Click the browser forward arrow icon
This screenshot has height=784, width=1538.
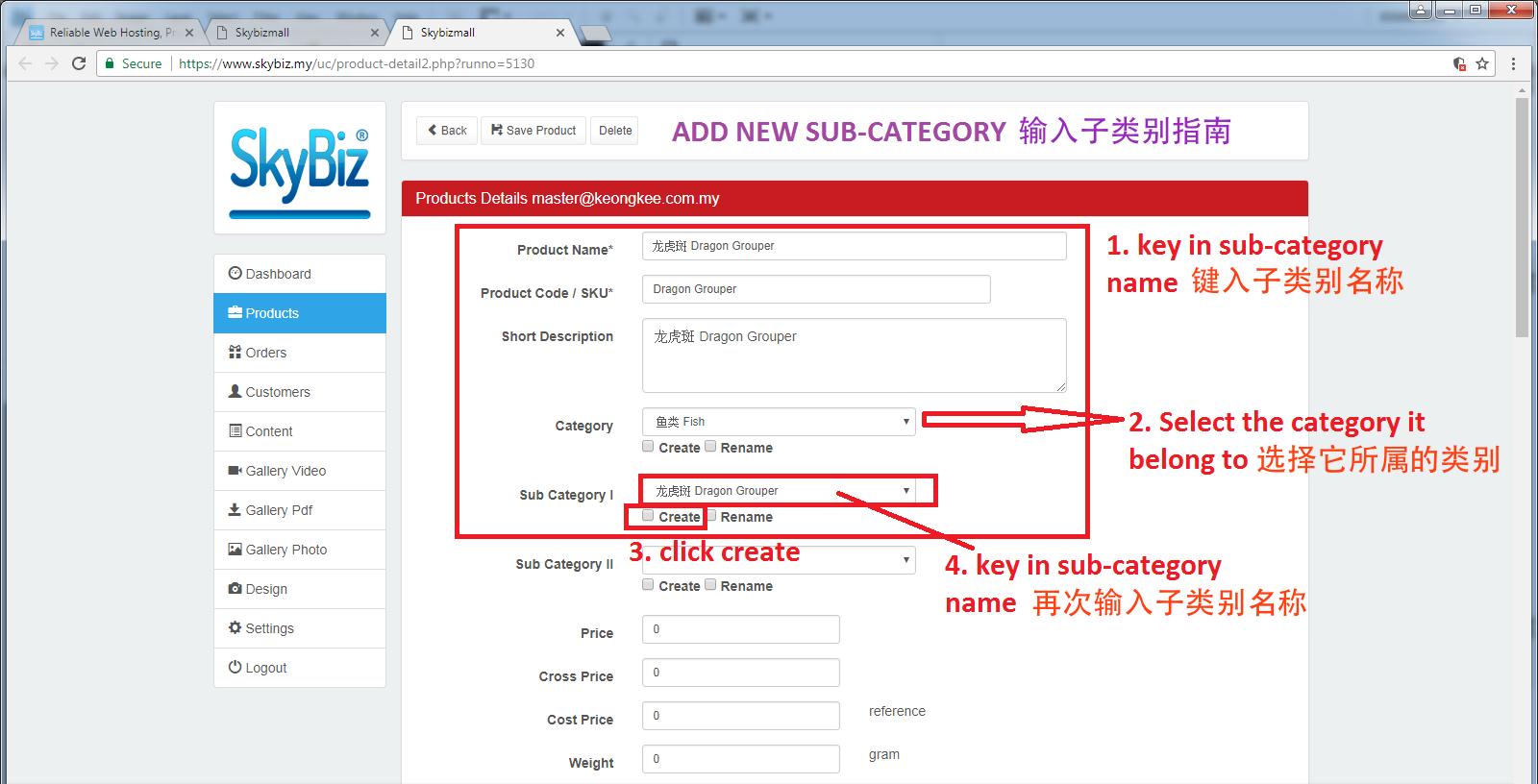(x=52, y=63)
